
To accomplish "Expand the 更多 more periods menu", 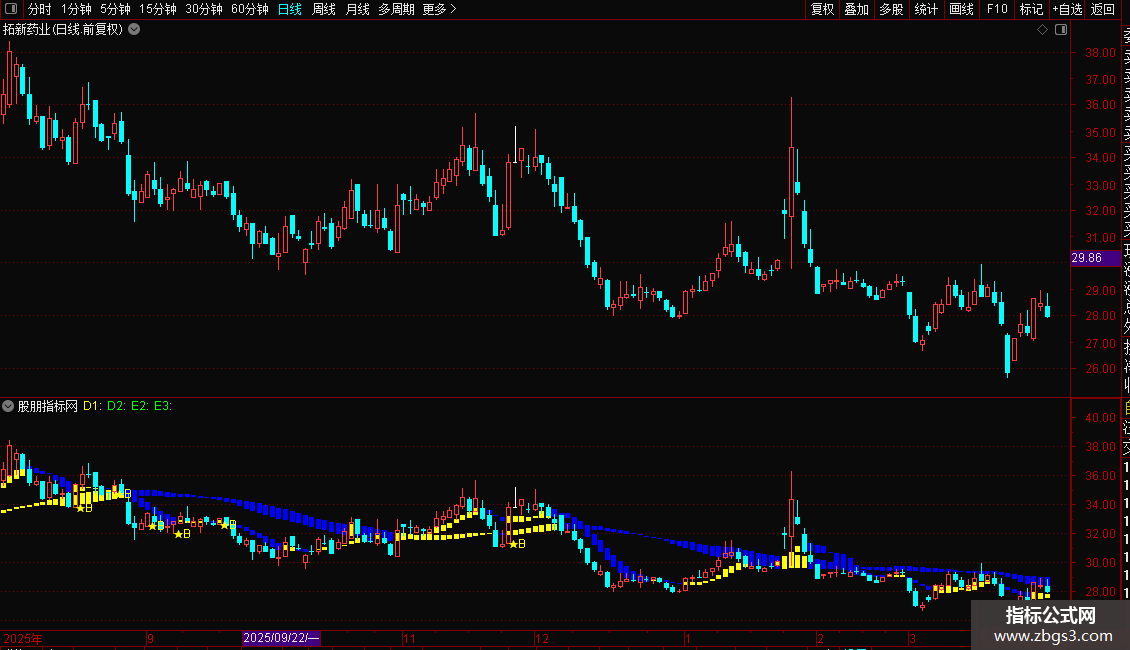I will tap(440, 9).
